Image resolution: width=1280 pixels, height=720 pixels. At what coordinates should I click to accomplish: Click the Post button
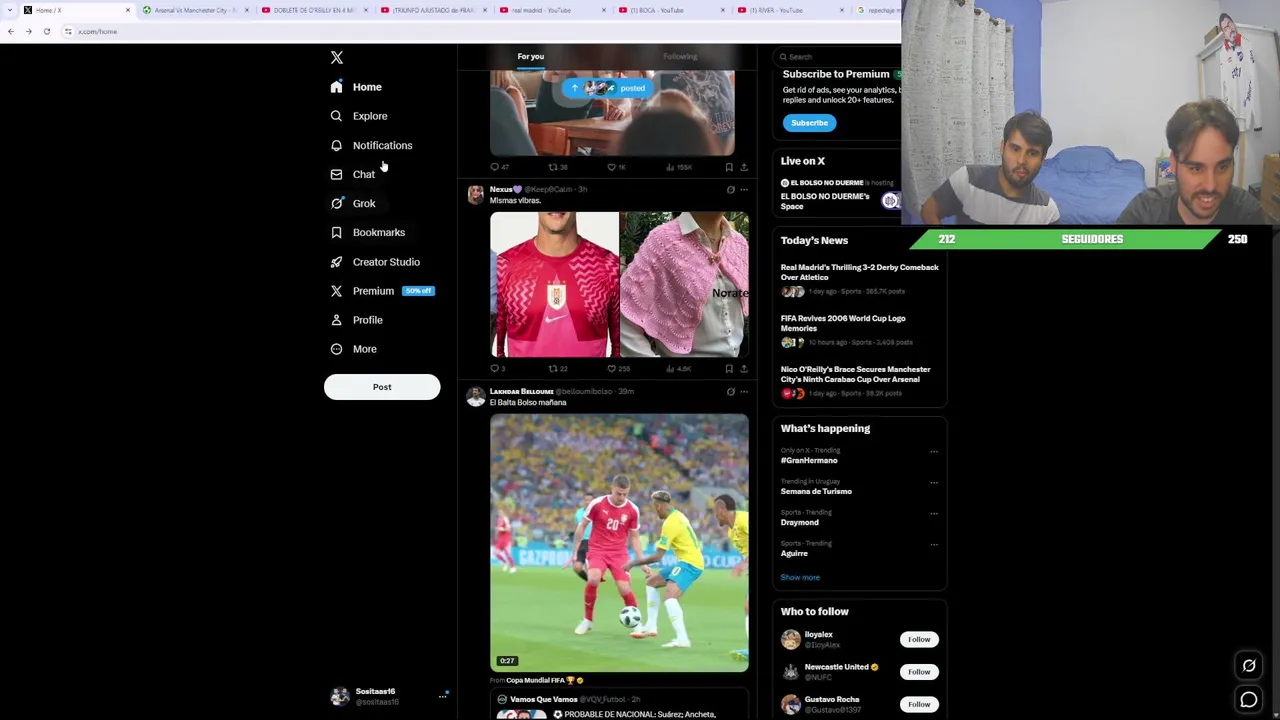pyautogui.click(x=382, y=387)
